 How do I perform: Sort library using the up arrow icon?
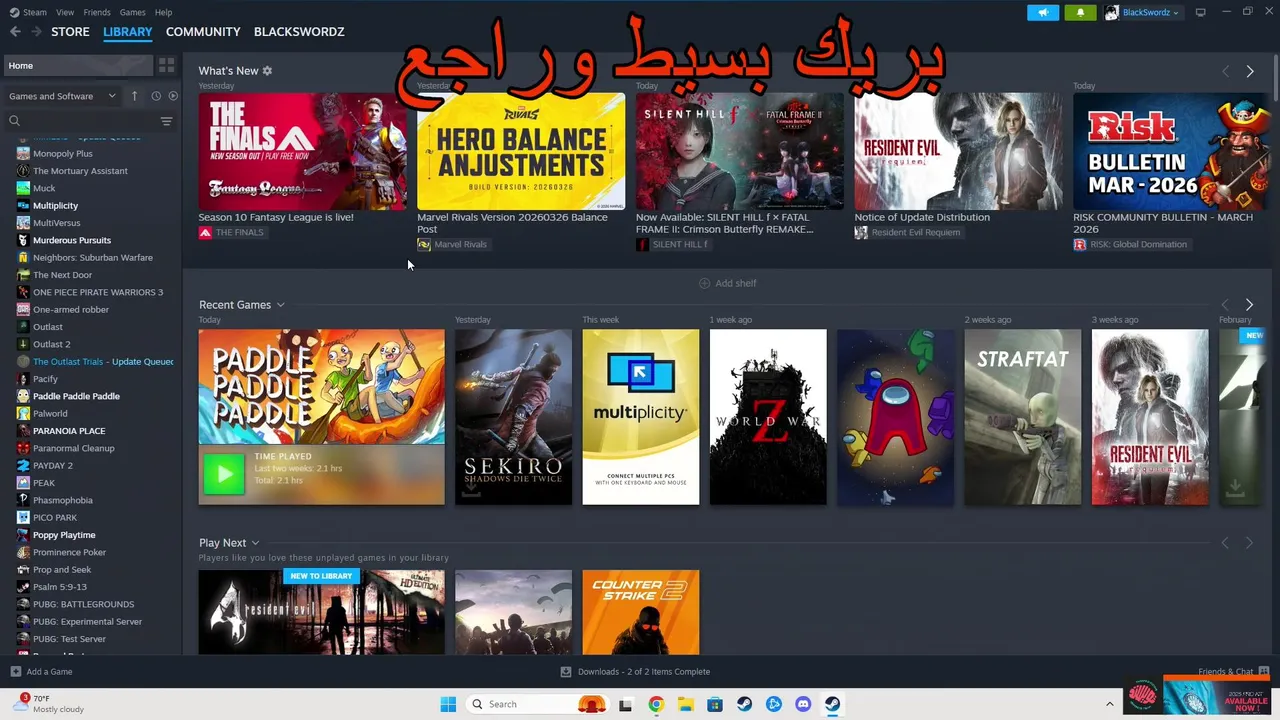point(134,96)
